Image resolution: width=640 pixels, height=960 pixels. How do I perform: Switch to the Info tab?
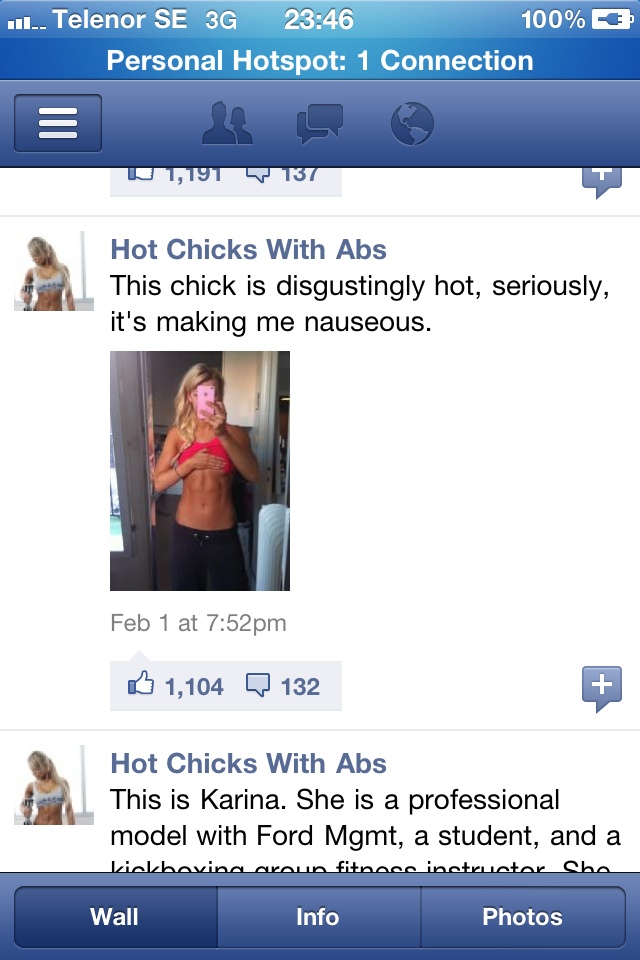pos(319,917)
